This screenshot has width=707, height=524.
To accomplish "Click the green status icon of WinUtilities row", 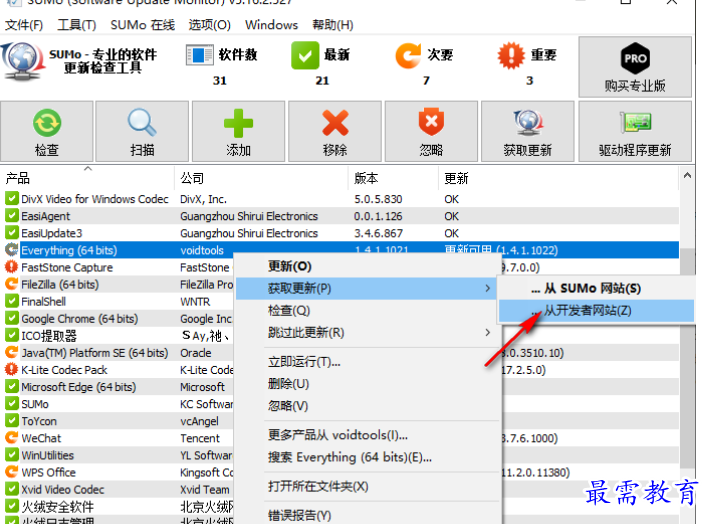I will pyautogui.click(x=12, y=455).
